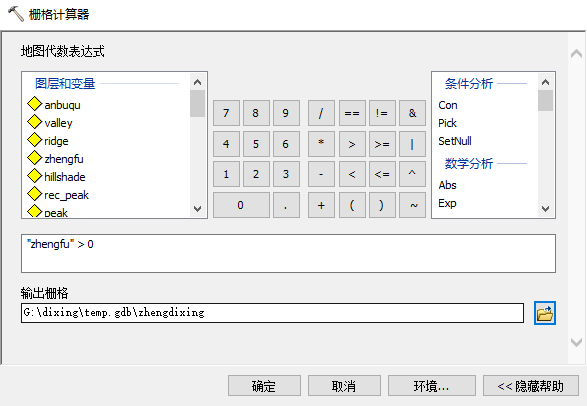Add the Con conditional function
The image size is (587, 406).
point(448,105)
